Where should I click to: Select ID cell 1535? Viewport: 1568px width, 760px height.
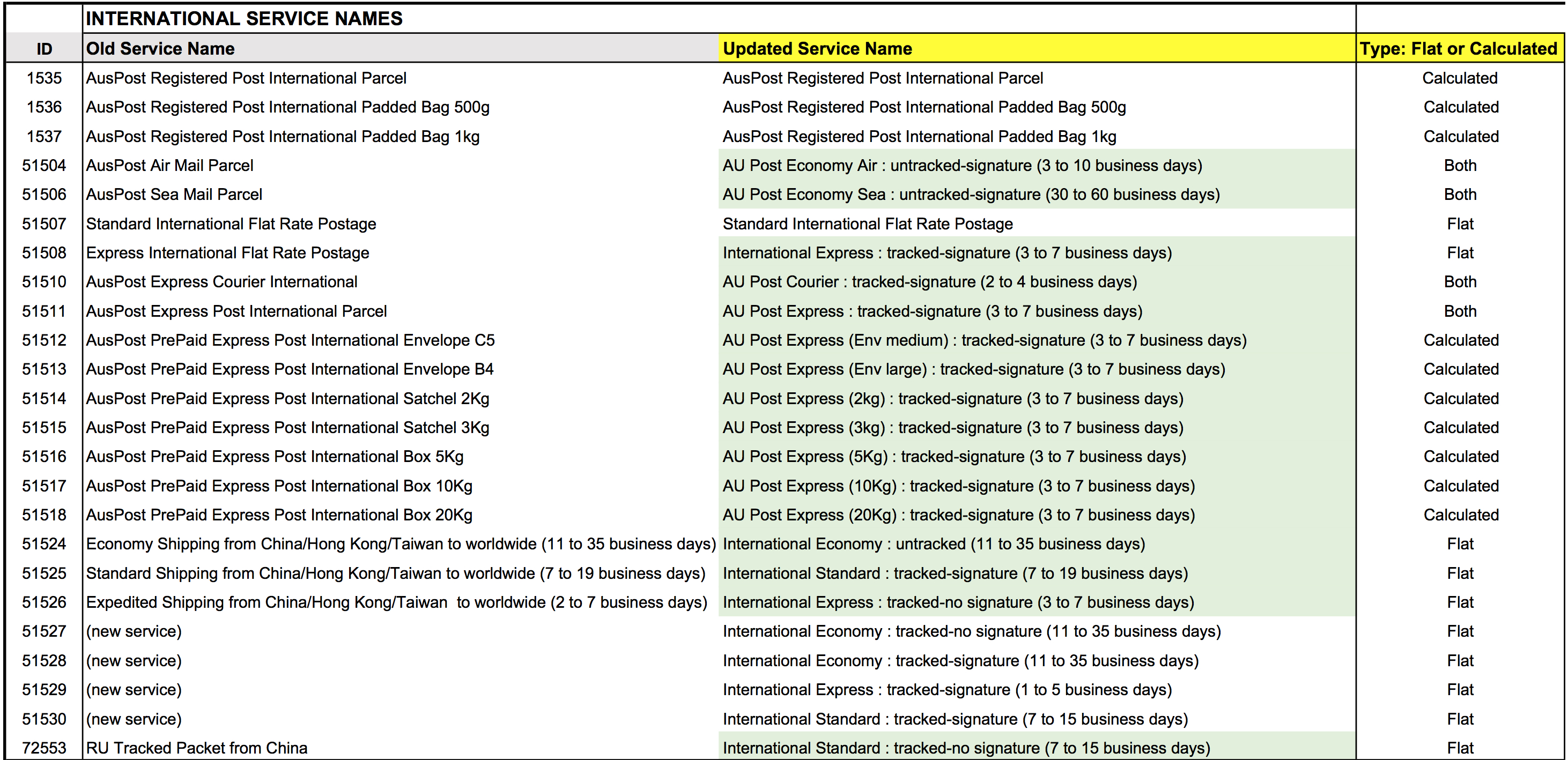point(44,78)
